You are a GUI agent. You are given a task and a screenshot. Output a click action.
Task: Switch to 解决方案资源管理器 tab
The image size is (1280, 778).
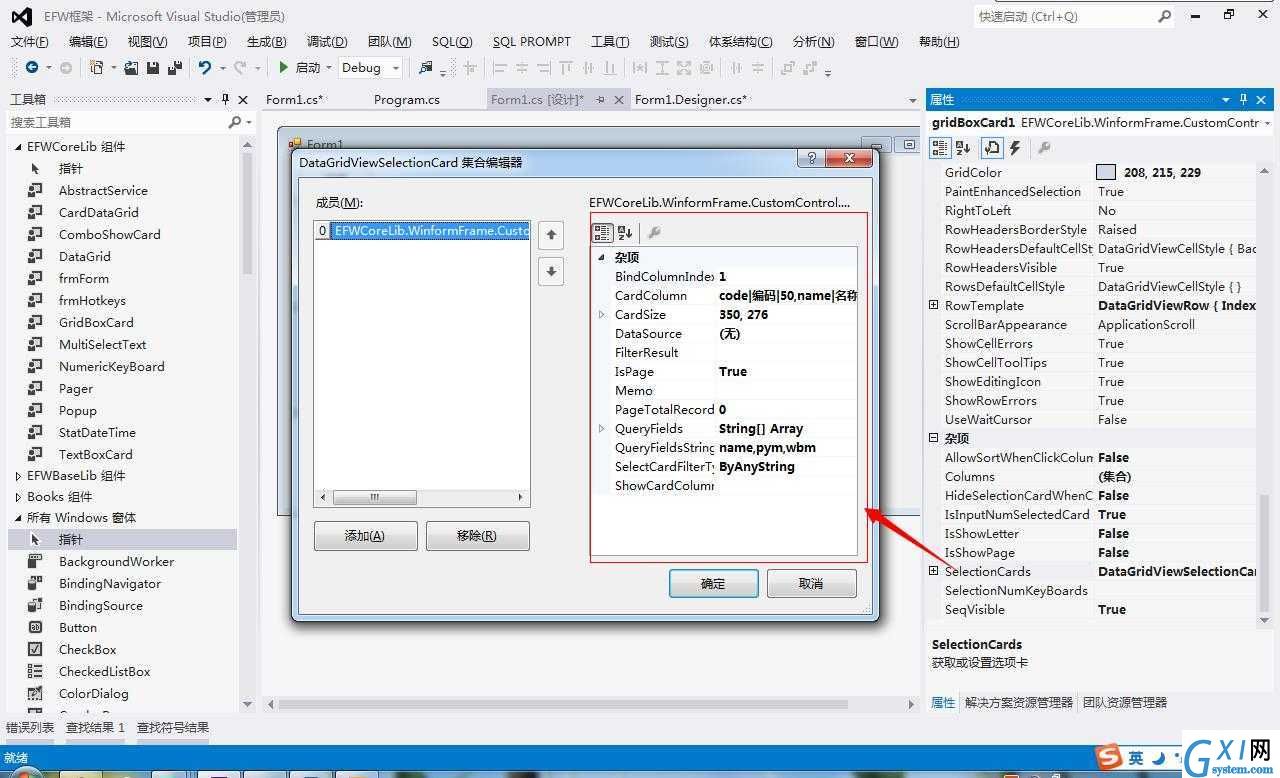click(1018, 702)
